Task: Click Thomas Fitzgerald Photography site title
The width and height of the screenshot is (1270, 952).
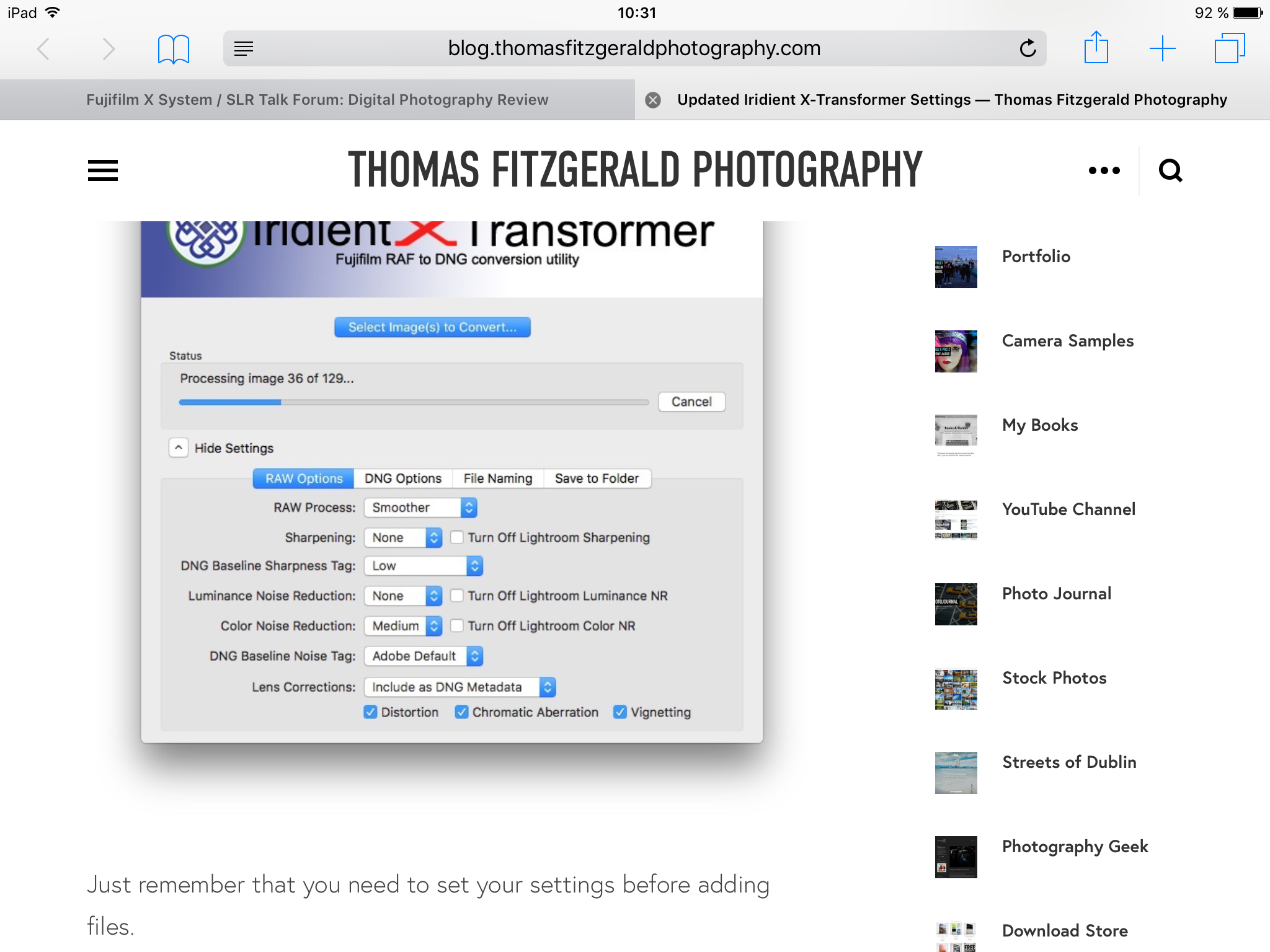Action: click(x=635, y=169)
